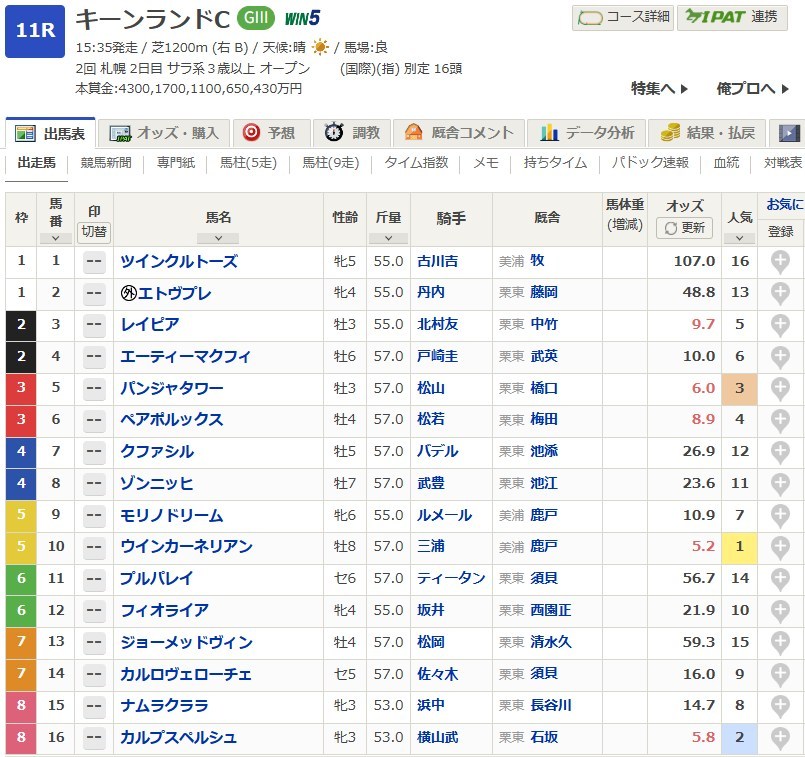Image resolution: width=805 pixels, height=757 pixels.
Task: Add ナムラクララ to favorites with plus icon
Action: (780, 707)
